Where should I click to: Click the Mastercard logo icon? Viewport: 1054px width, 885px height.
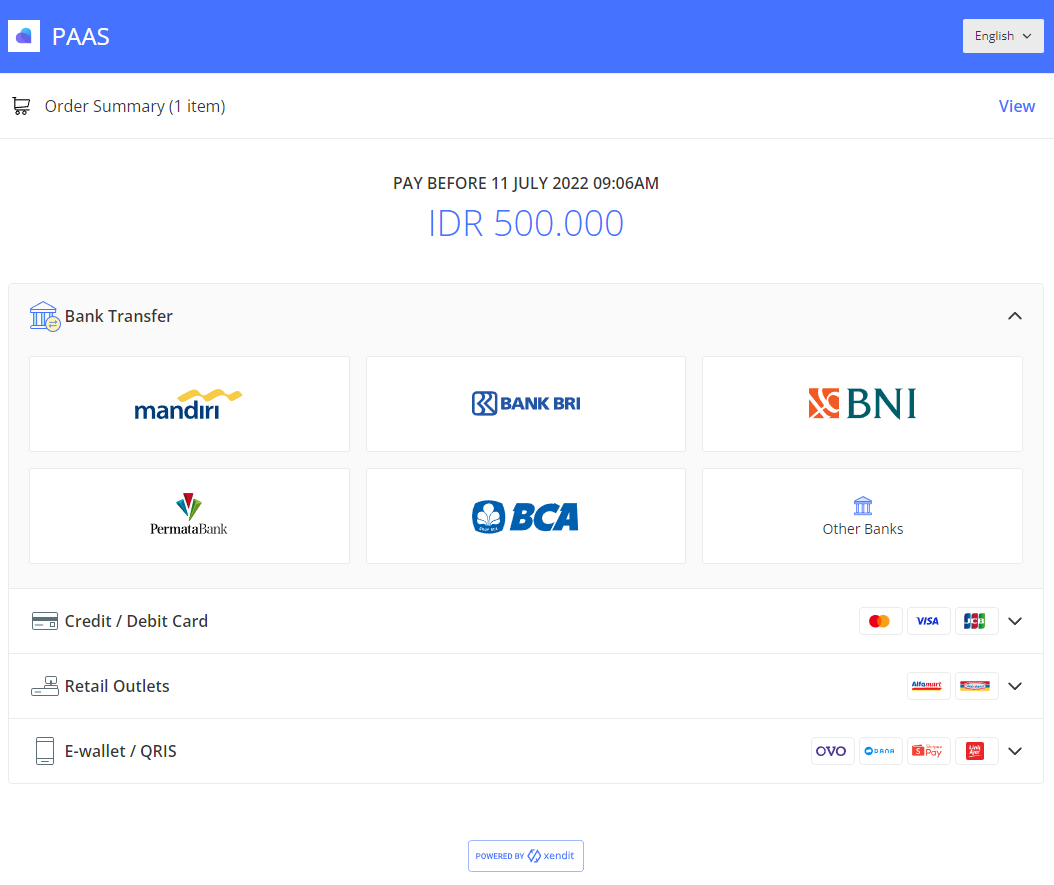[880, 621]
